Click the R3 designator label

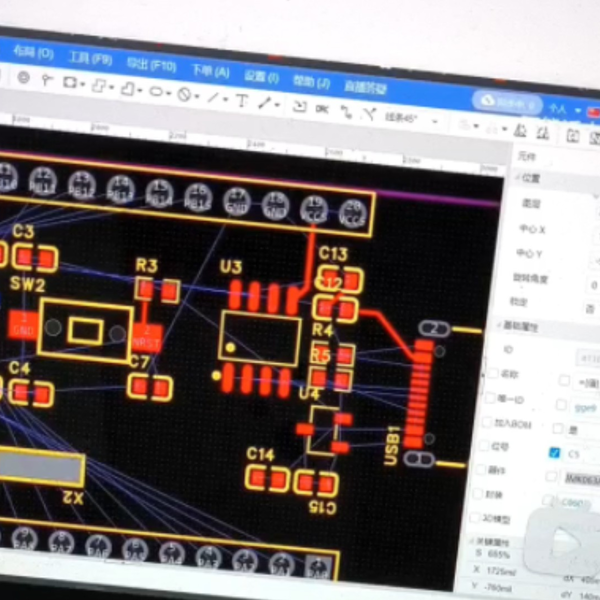coord(147,266)
